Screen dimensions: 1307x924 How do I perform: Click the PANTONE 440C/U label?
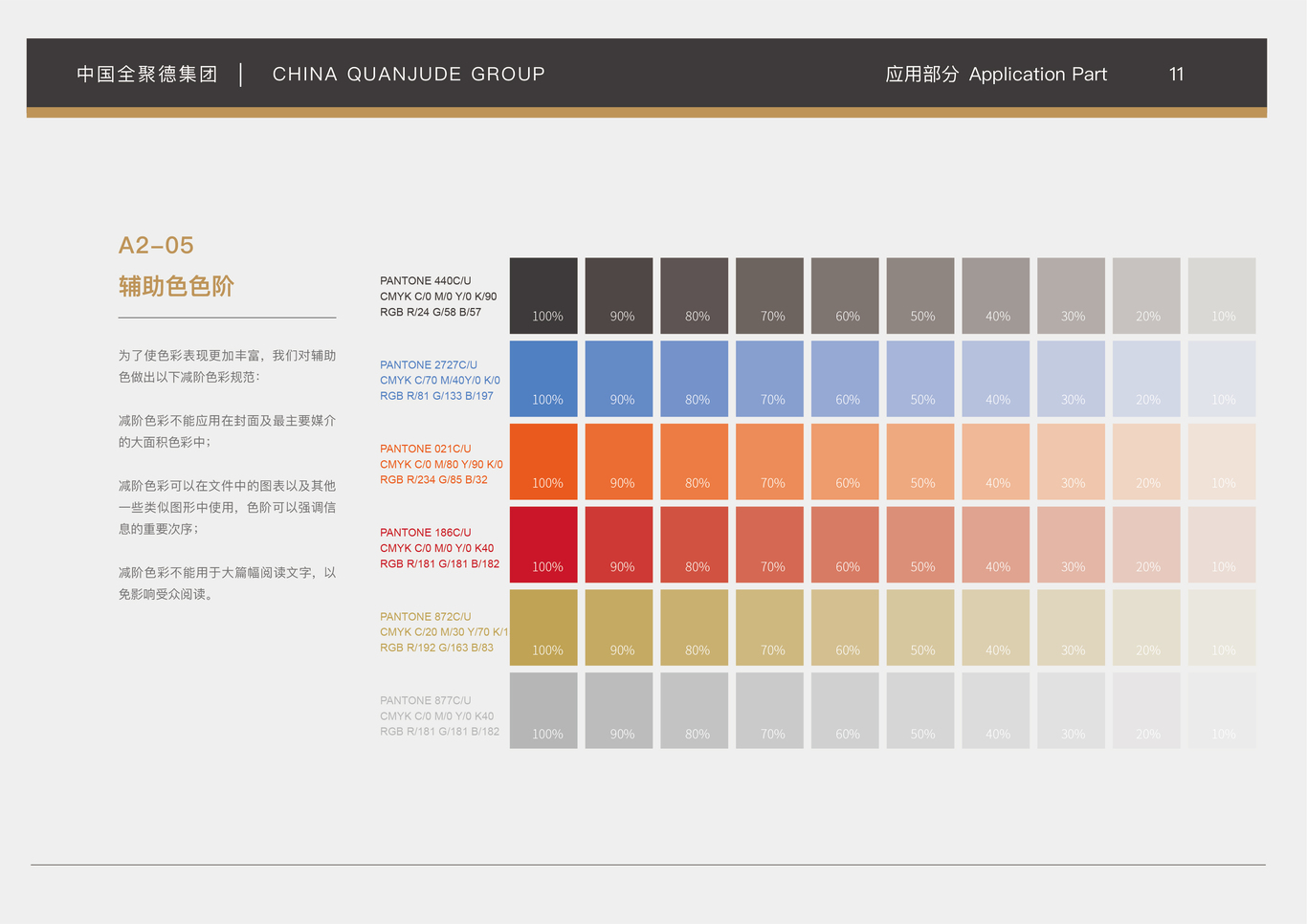[x=426, y=281]
